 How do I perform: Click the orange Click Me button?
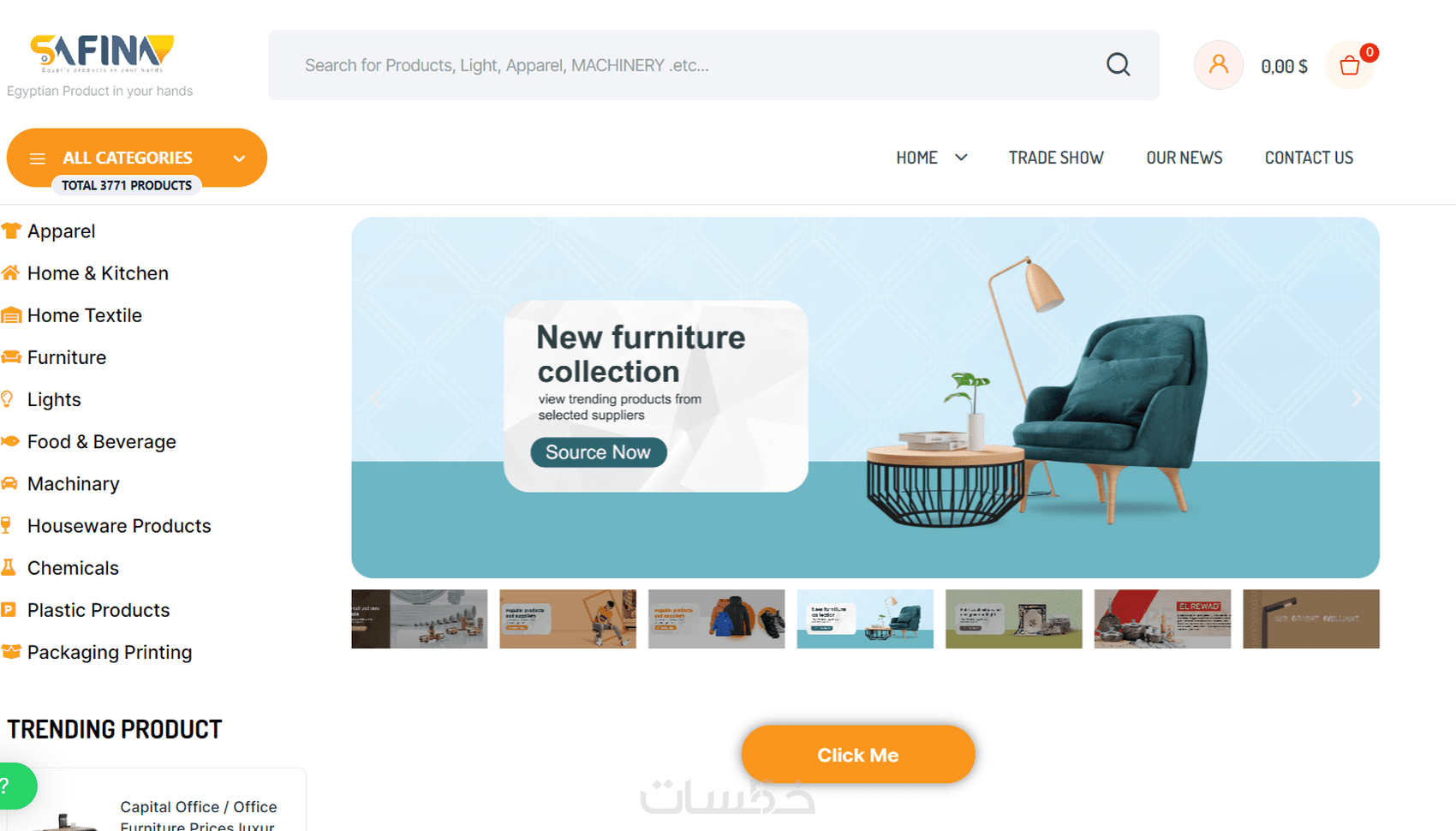pos(858,755)
